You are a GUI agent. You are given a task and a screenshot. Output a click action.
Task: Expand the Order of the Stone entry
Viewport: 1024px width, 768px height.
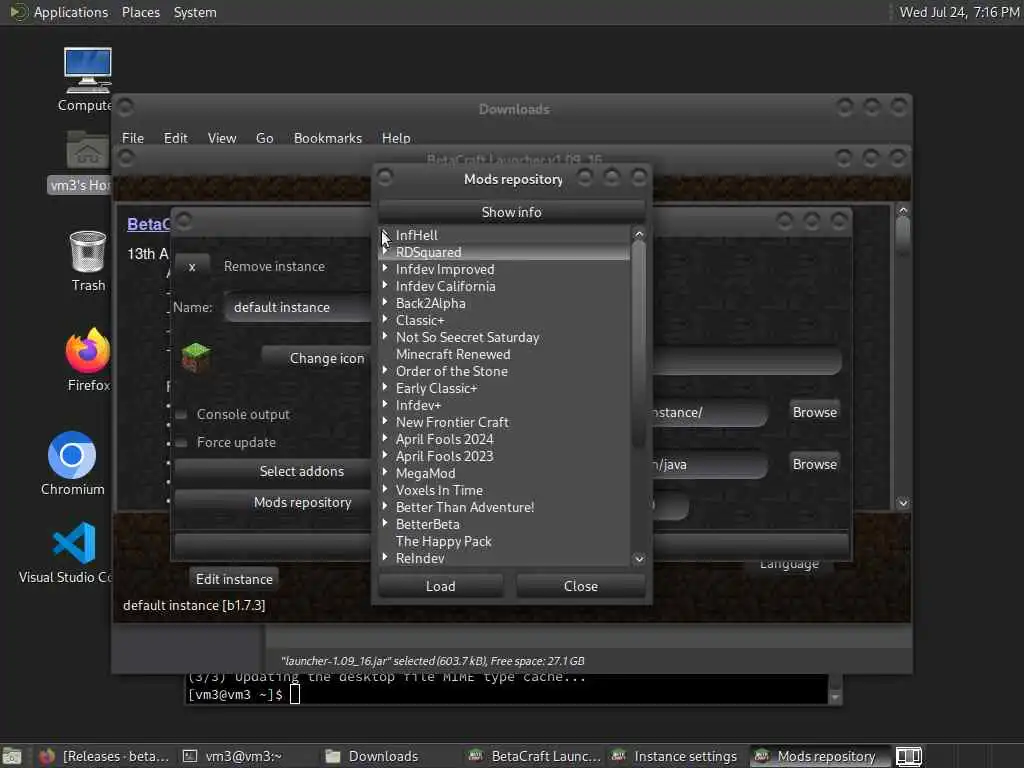385,370
